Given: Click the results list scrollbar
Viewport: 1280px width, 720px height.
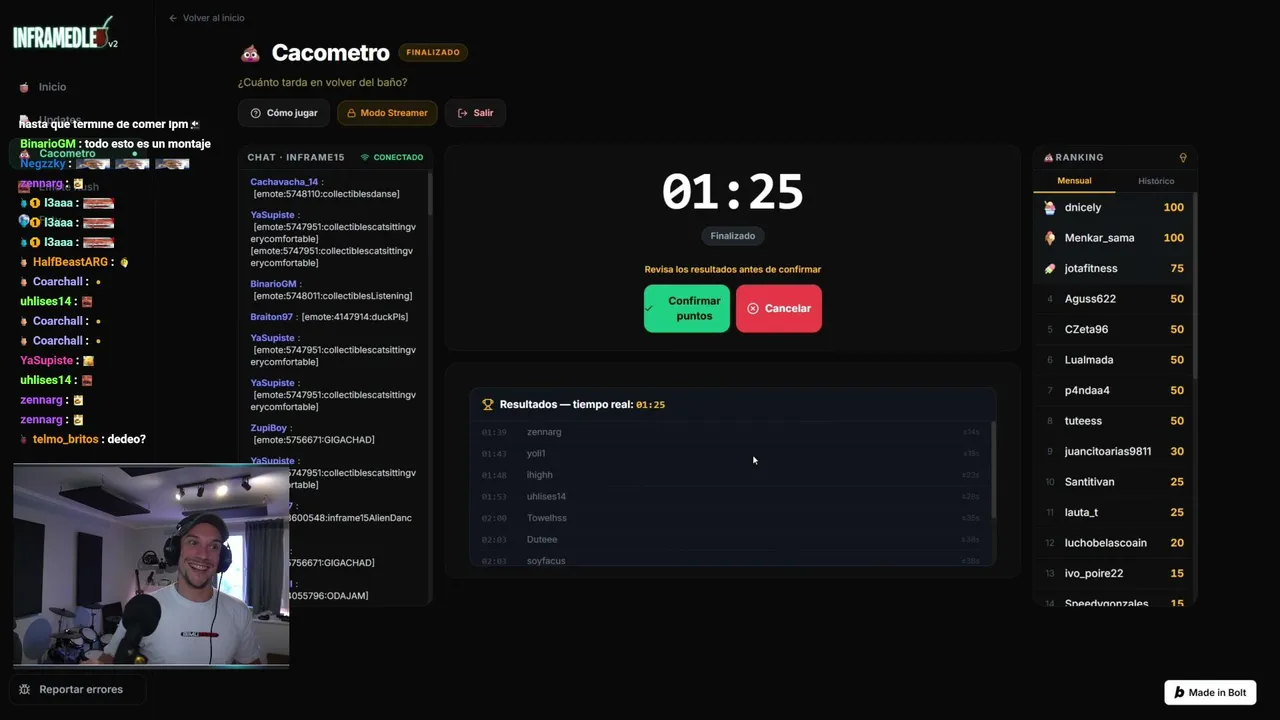Looking at the screenshot, I should click(x=993, y=470).
